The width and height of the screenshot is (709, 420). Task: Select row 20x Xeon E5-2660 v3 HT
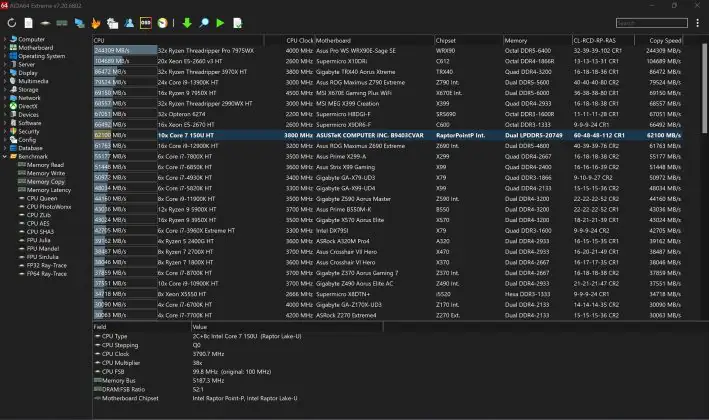tap(388, 61)
